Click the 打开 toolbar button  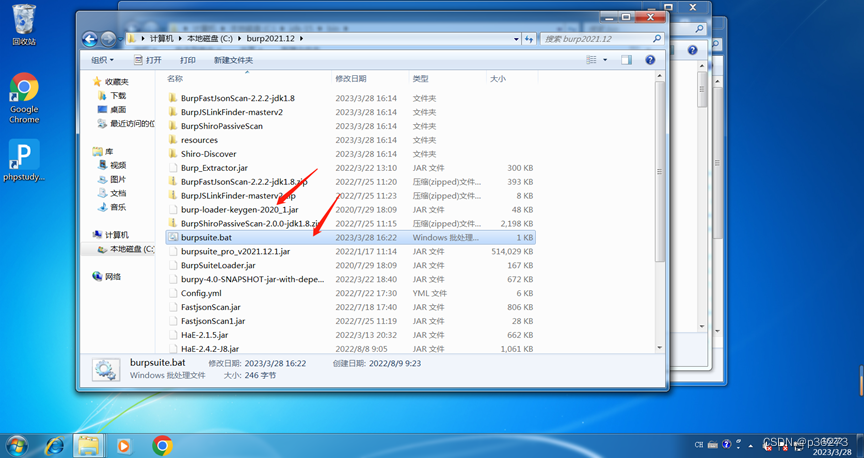(x=147, y=60)
